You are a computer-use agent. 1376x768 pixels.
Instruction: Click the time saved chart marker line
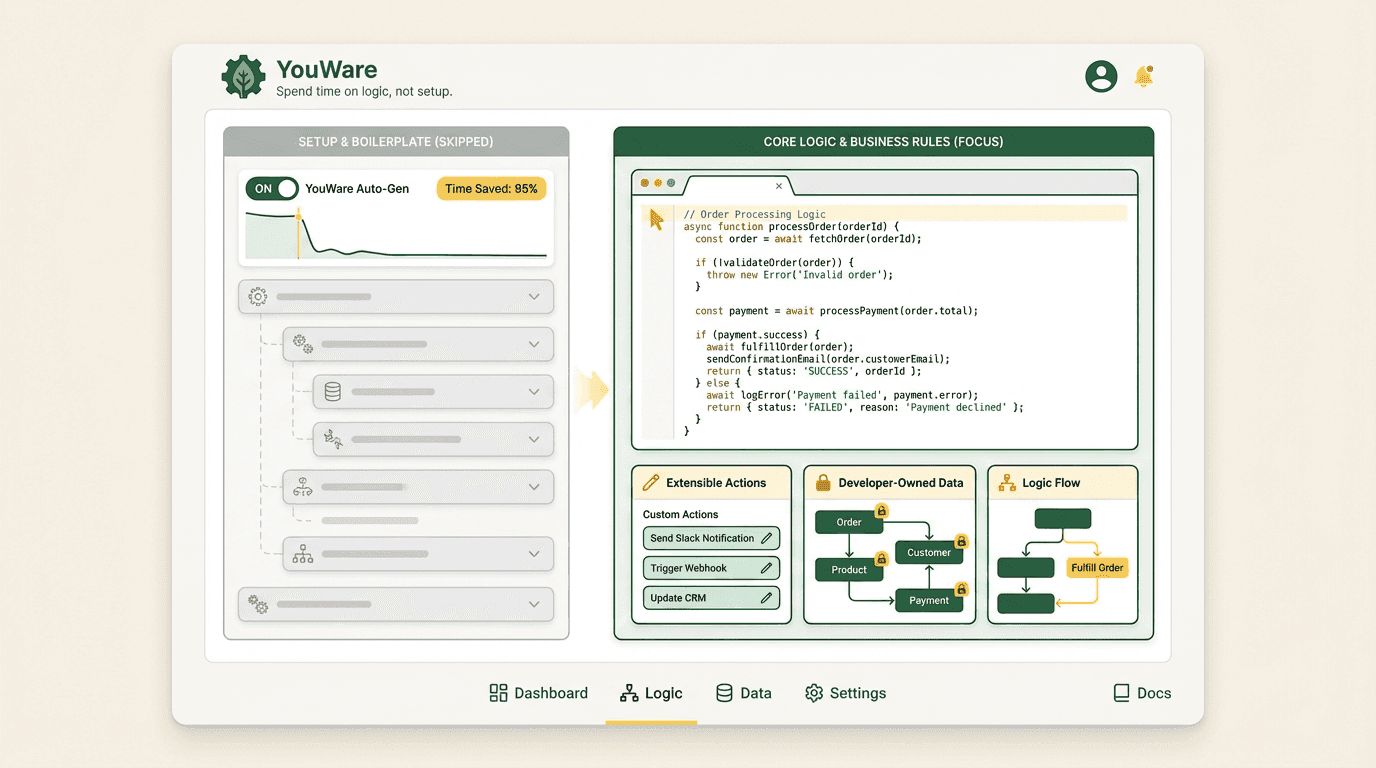[298, 235]
